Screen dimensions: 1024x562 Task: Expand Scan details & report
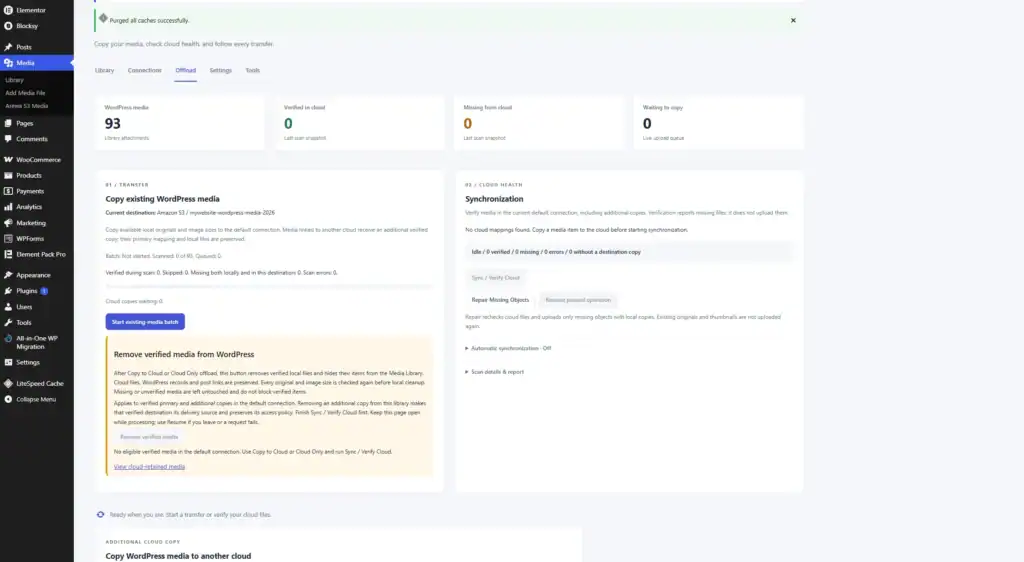pos(494,371)
